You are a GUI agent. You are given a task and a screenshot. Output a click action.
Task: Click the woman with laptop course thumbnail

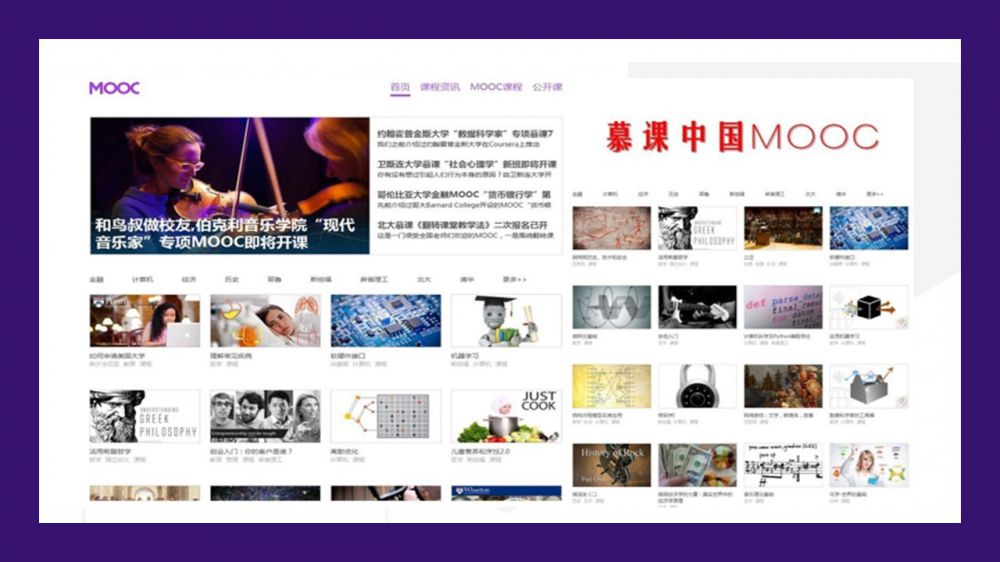[145, 320]
